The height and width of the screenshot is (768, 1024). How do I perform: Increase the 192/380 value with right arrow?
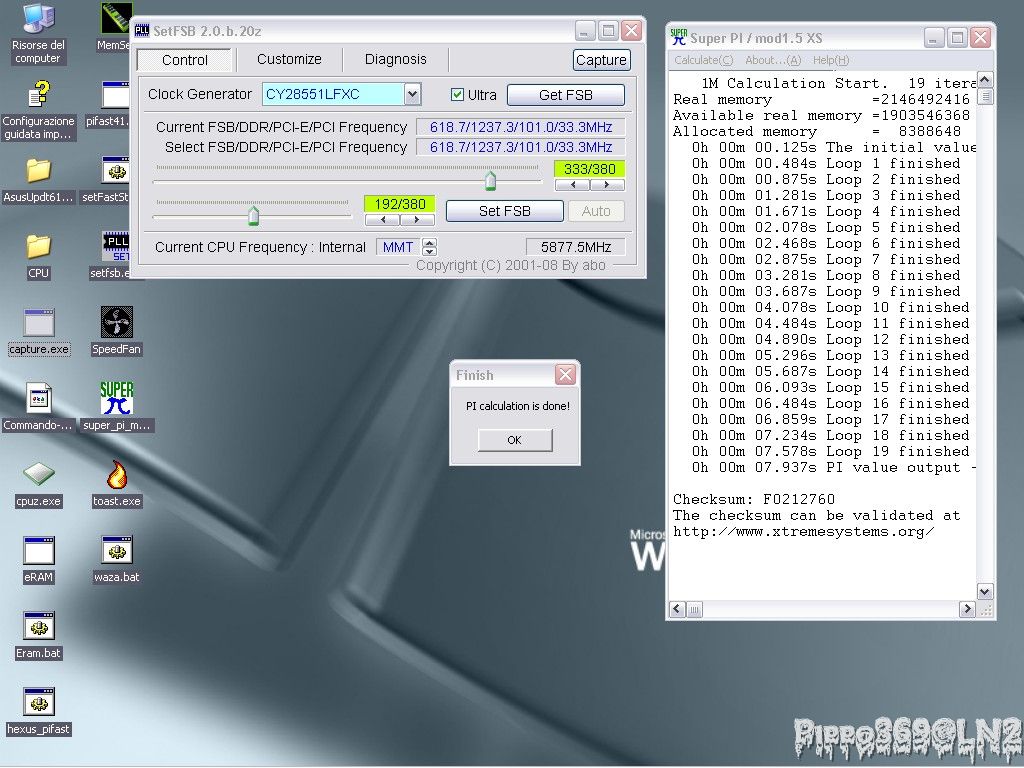point(417,220)
